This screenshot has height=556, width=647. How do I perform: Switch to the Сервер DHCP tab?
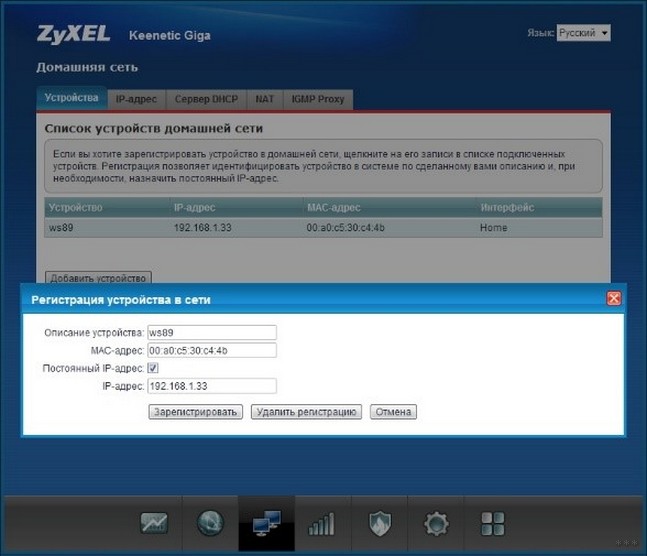click(x=207, y=99)
